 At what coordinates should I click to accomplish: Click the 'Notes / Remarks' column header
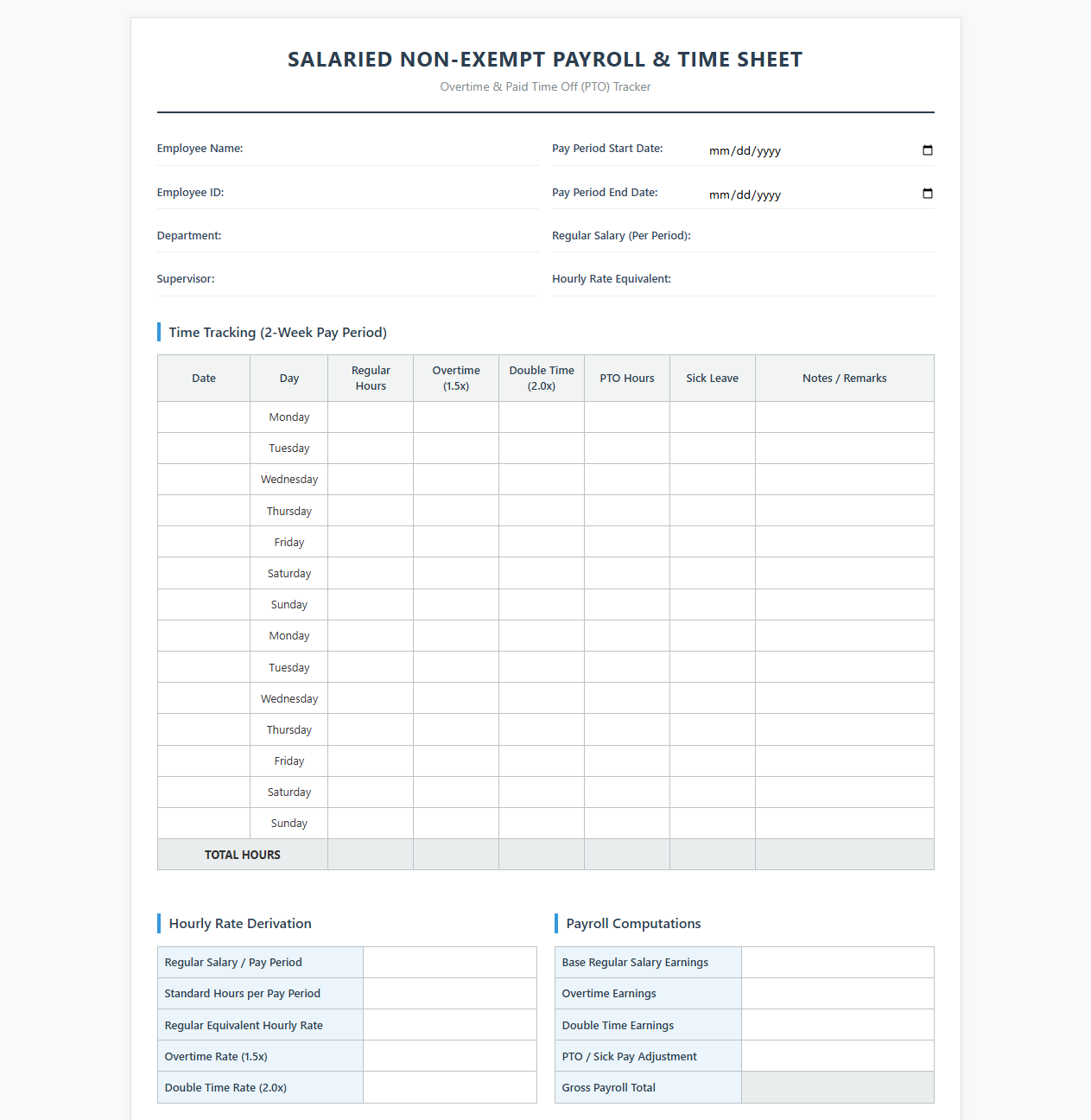[x=845, y=379]
